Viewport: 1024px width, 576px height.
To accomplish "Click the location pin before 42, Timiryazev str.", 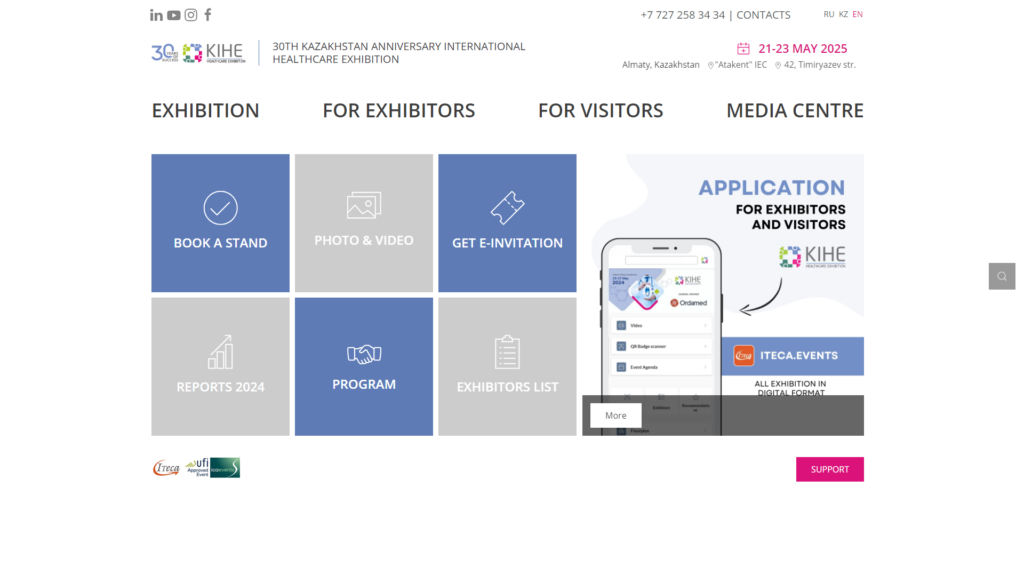I will [778, 65].
